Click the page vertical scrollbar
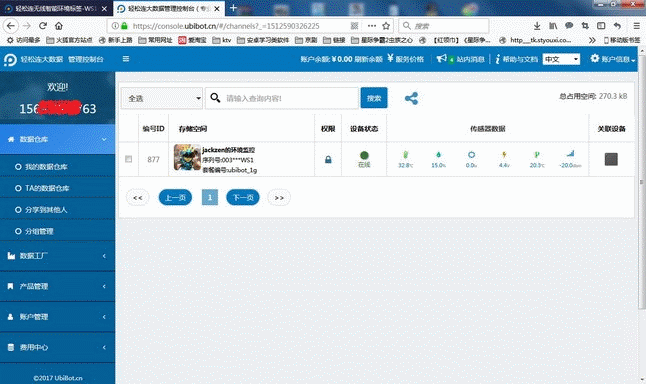The image size is (646, 384). [x=642, y=181]
